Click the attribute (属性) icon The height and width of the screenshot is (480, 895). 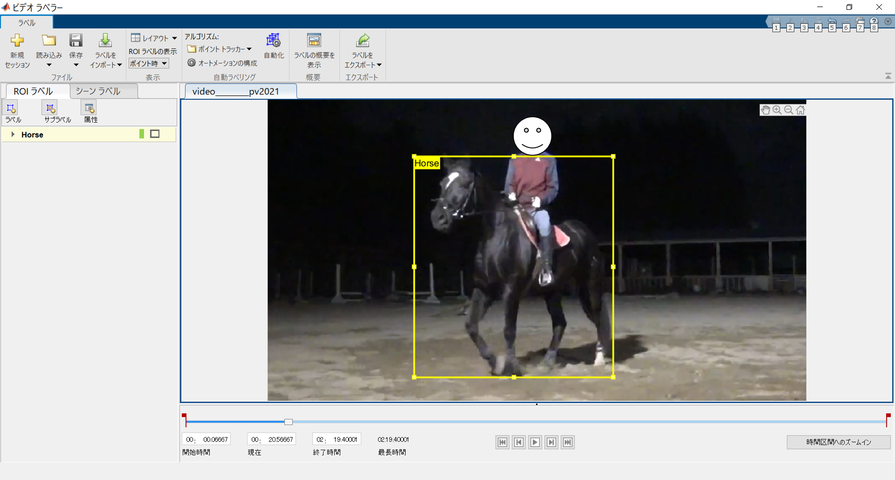tap(90, 108)
